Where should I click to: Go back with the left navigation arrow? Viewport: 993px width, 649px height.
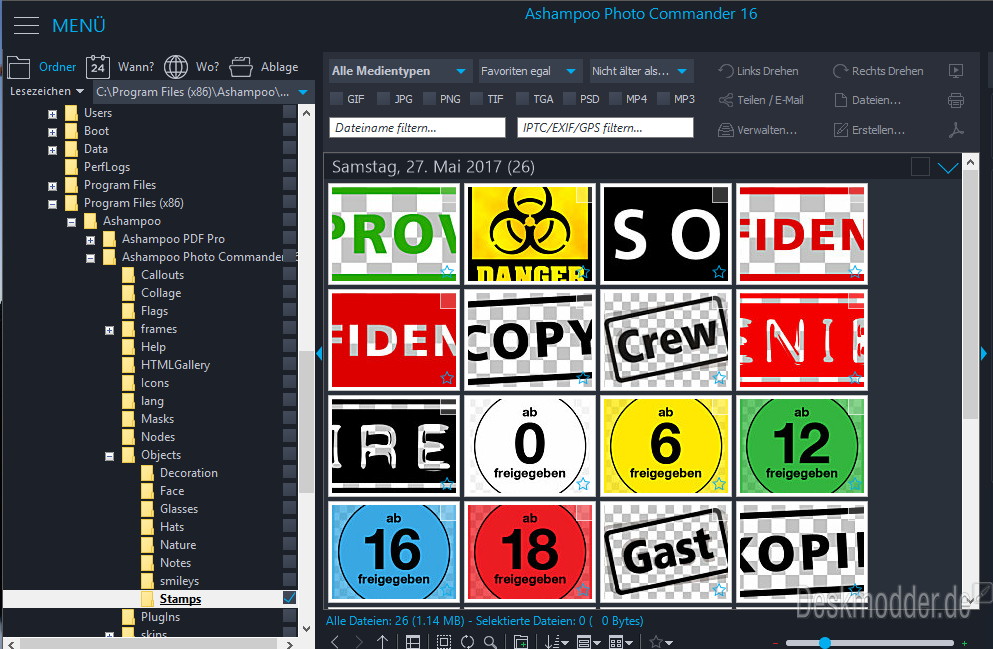coord(335,641)
